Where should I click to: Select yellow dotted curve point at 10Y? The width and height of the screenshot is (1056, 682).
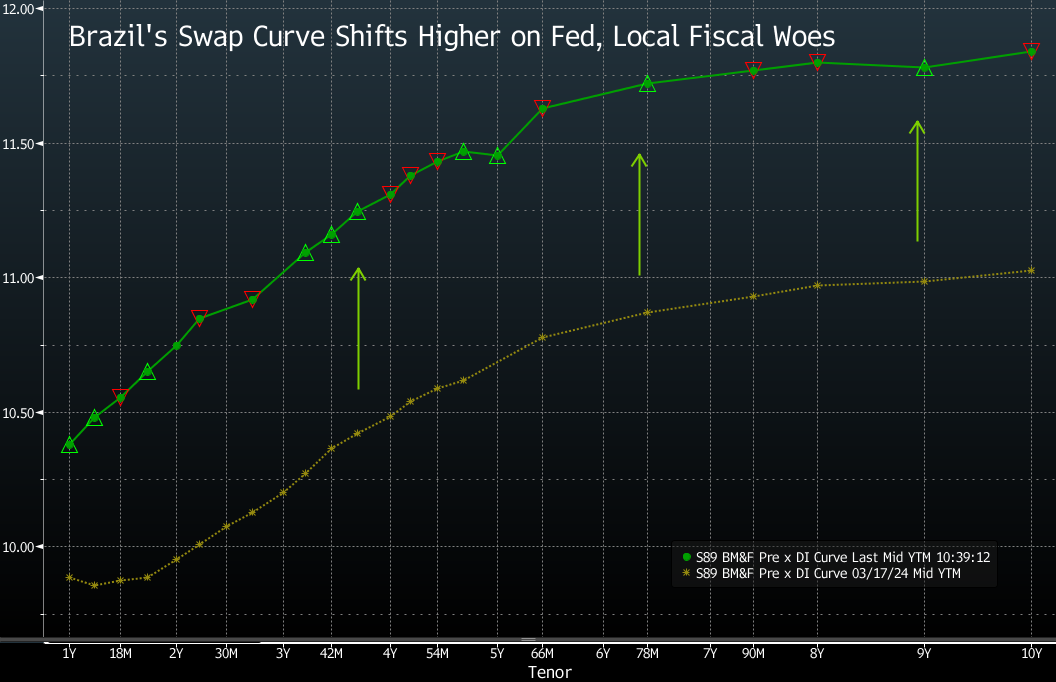[1031, 271]
